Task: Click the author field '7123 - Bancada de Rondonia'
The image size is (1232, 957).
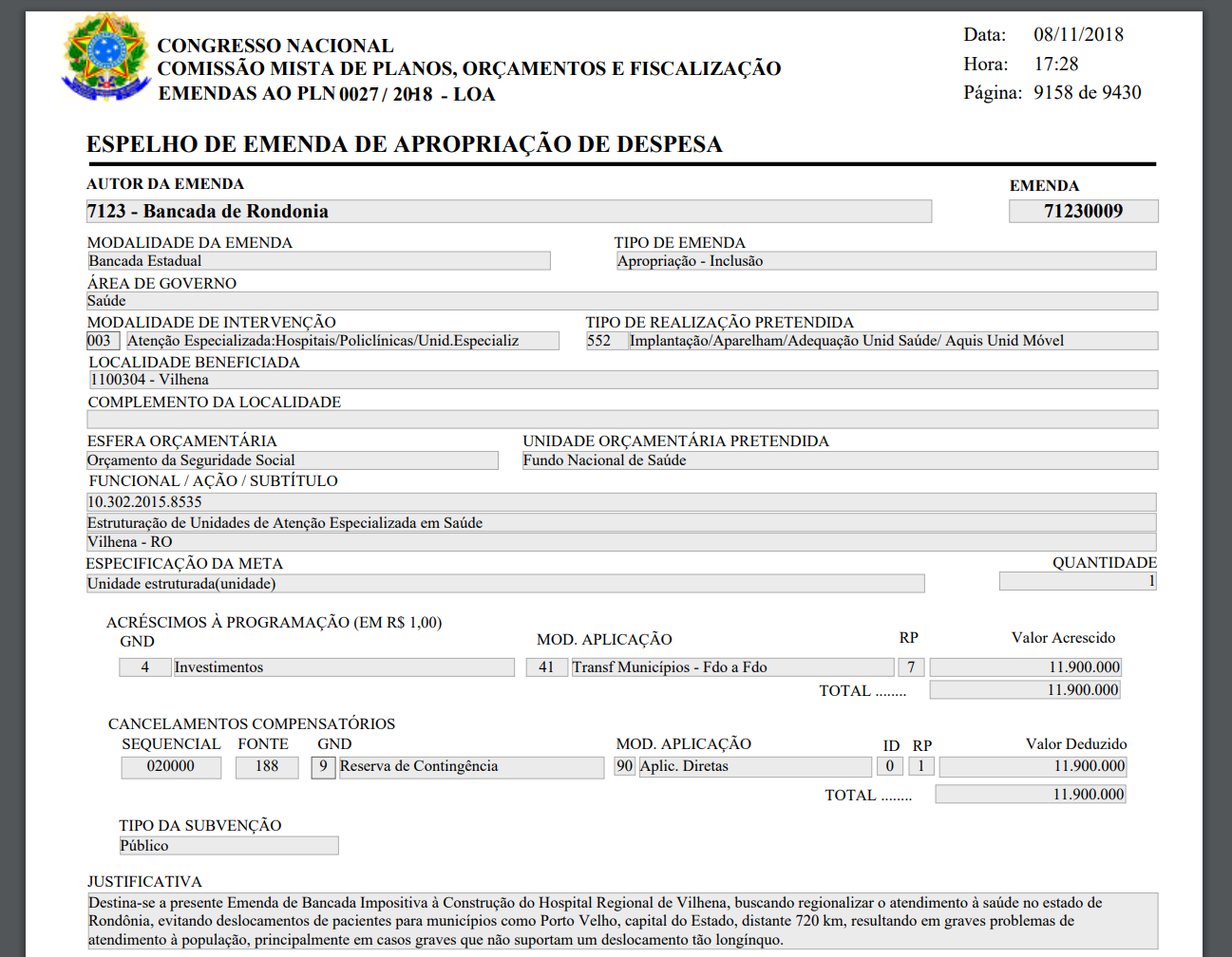Action: 508,212
